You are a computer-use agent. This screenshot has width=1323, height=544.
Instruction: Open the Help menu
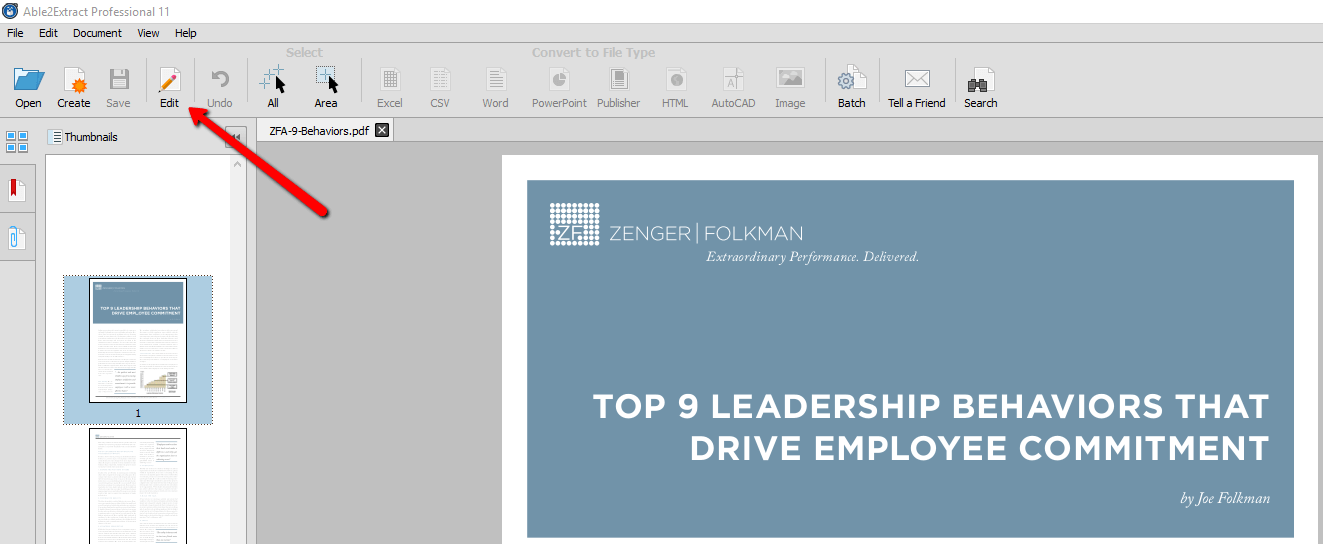186,33
